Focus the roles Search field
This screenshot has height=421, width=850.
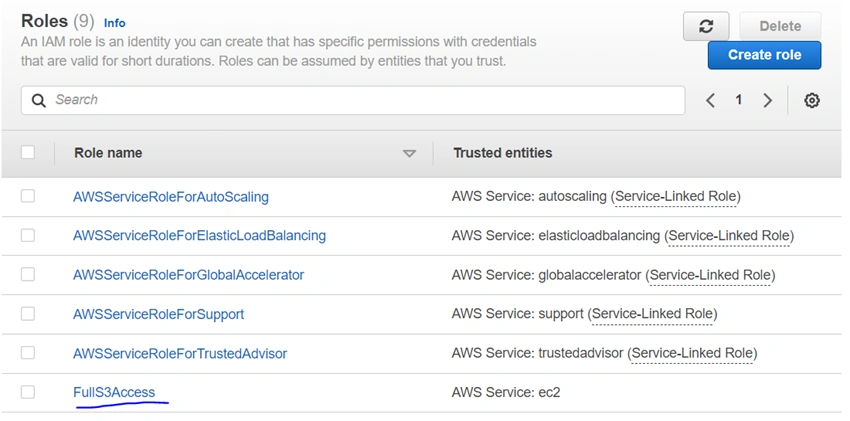coord(353,100)
